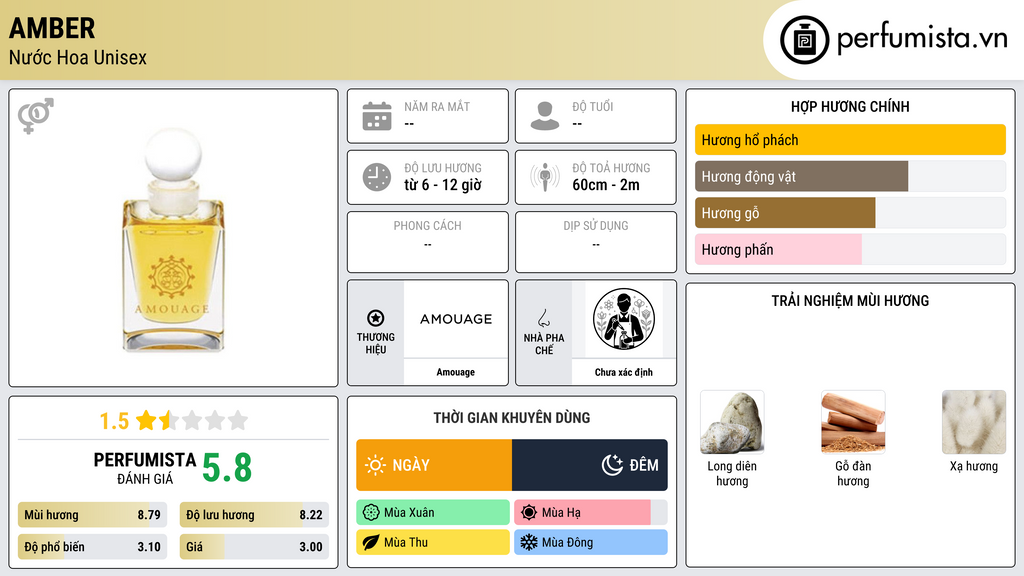Click the Long diên hương caption

point(732,473)
